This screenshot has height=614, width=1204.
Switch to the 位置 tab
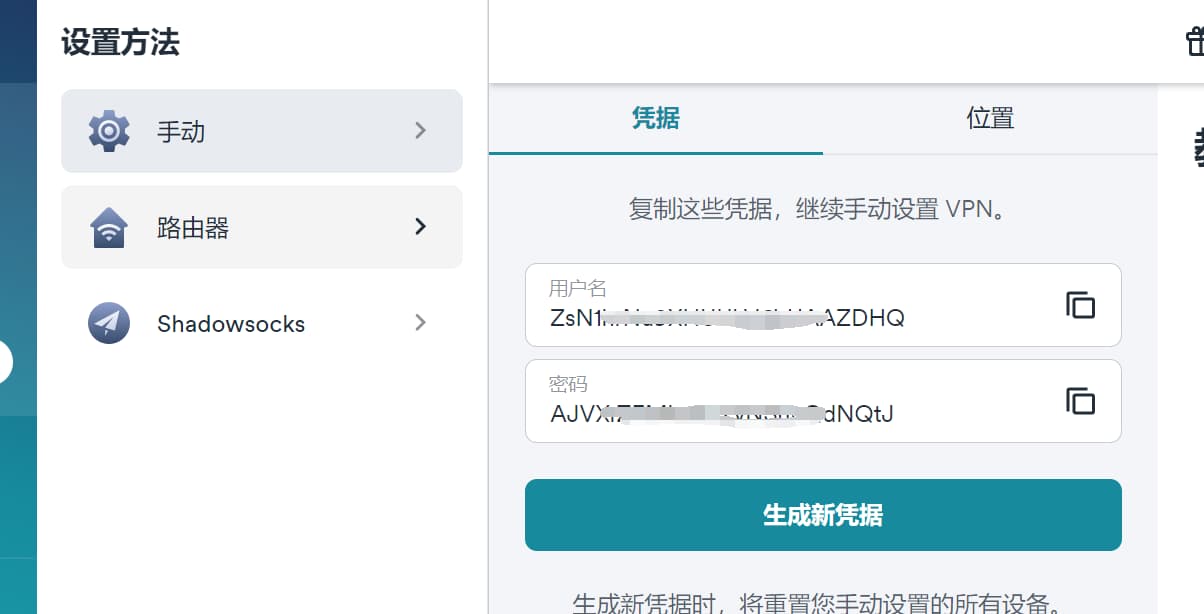tap(990, 118)
